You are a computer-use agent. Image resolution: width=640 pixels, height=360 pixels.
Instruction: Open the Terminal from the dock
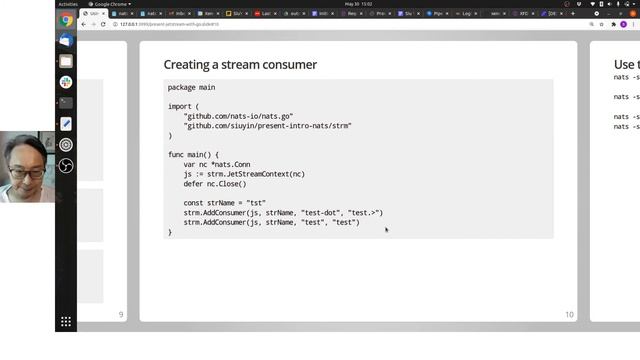[x=66, y=103]
